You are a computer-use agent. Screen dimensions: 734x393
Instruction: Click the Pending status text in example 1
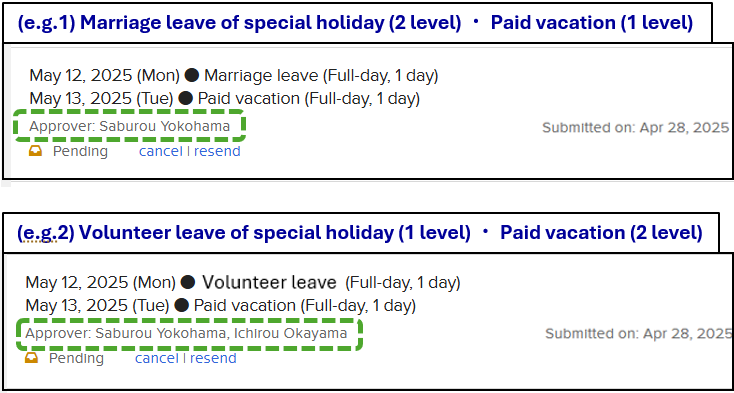click(x=80, y=152)
